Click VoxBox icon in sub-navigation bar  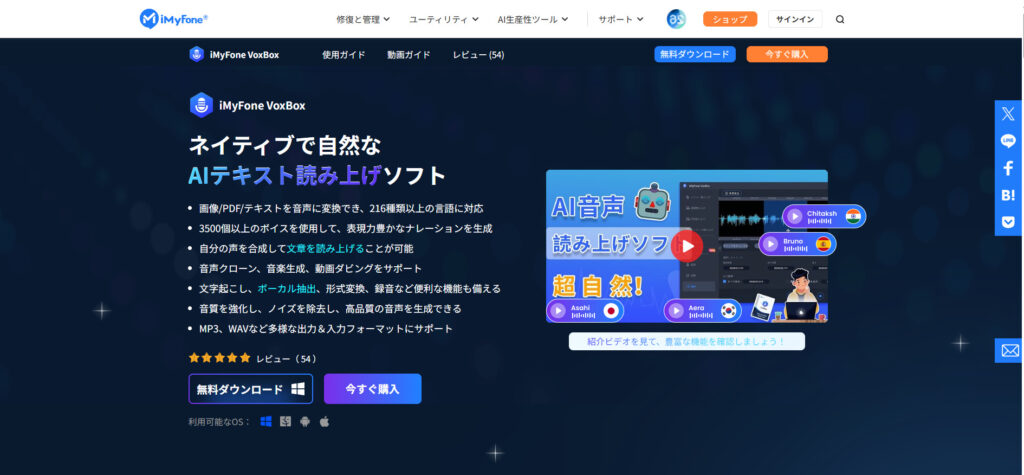coord(196,54)
